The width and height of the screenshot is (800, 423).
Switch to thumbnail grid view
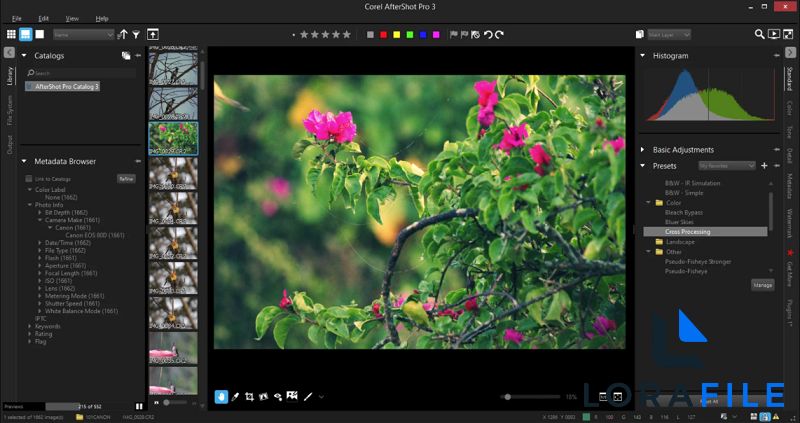click(x=11, y=34)
